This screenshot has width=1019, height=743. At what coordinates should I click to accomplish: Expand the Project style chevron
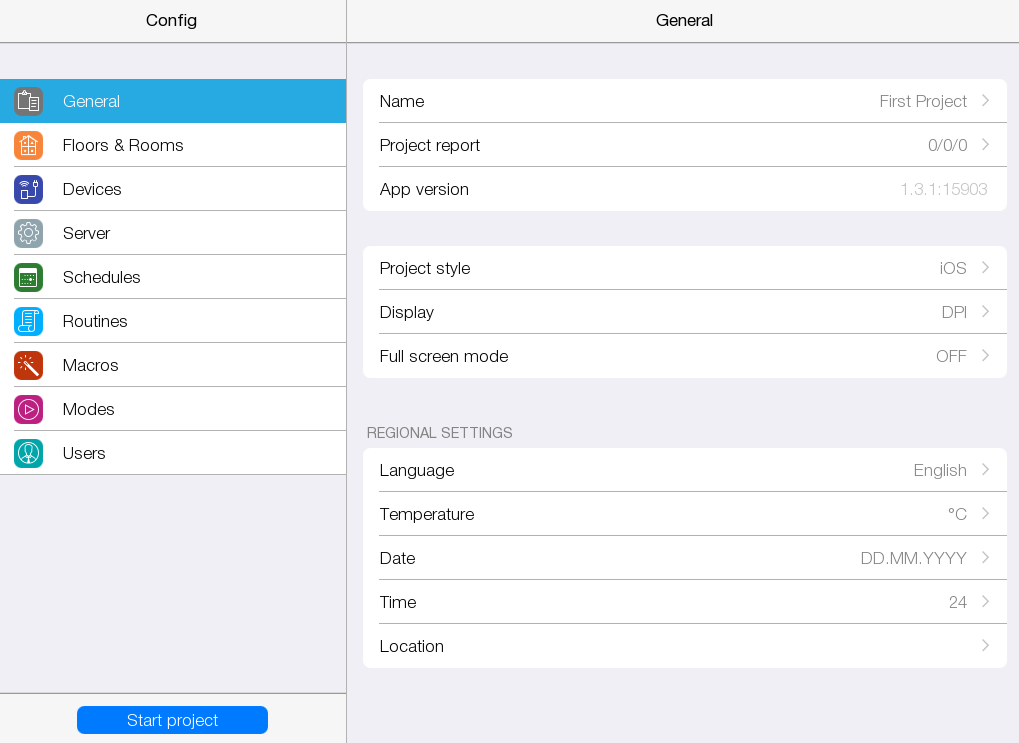coord(985,268)
